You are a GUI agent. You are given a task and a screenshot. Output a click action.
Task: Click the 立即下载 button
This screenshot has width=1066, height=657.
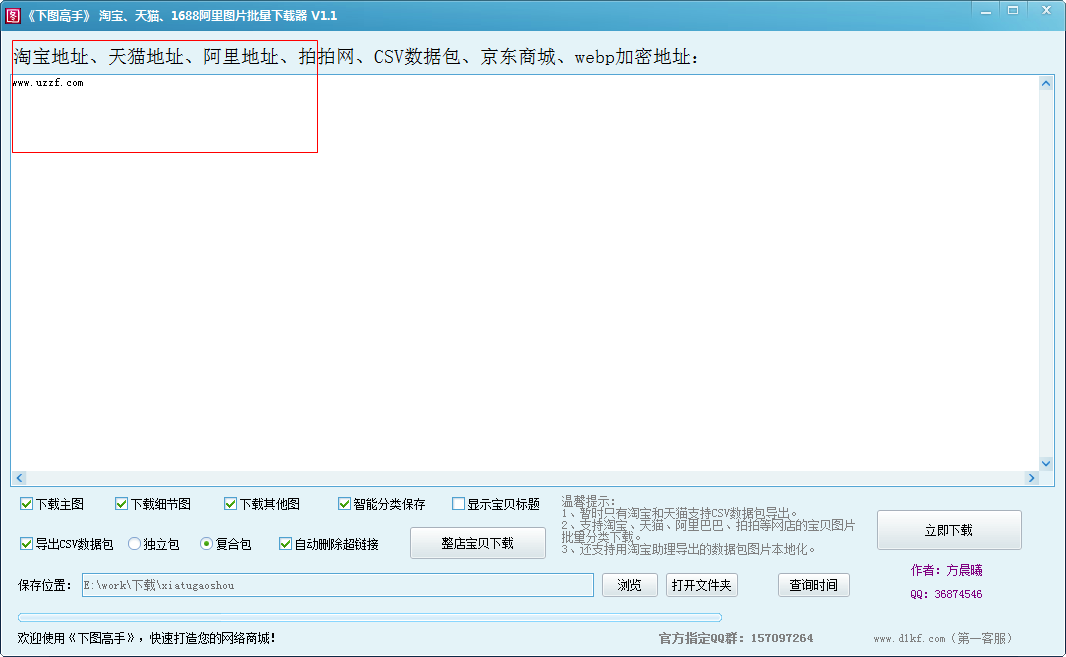(x=948, y=530)
